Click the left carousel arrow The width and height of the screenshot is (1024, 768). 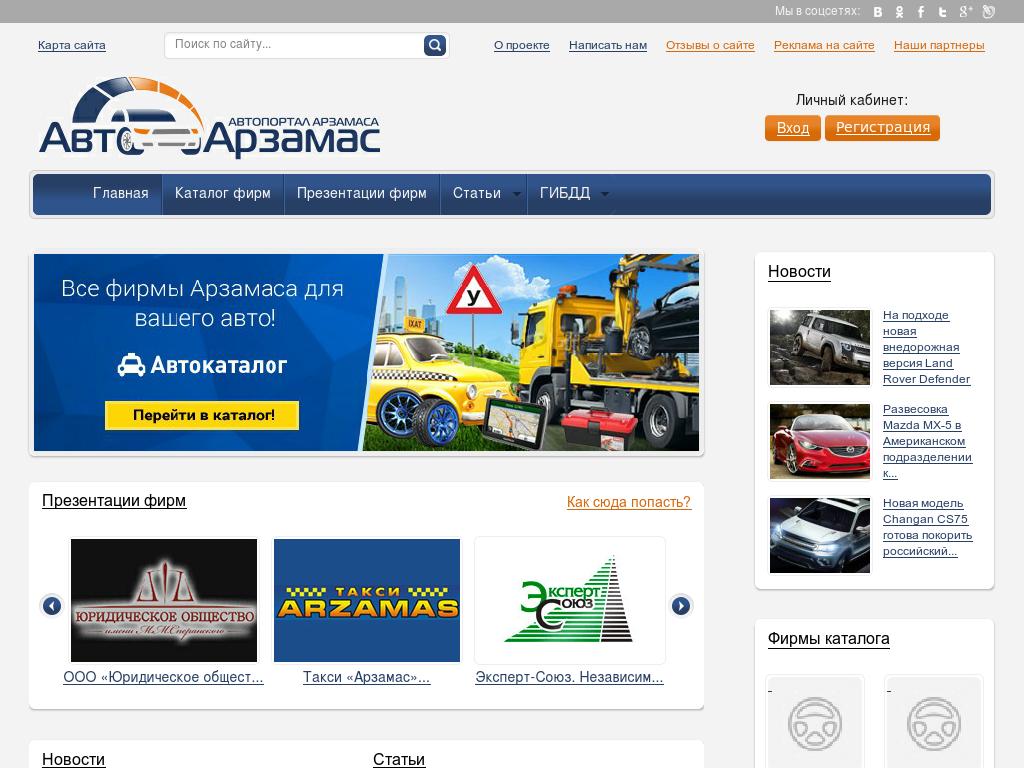[52, 605]
